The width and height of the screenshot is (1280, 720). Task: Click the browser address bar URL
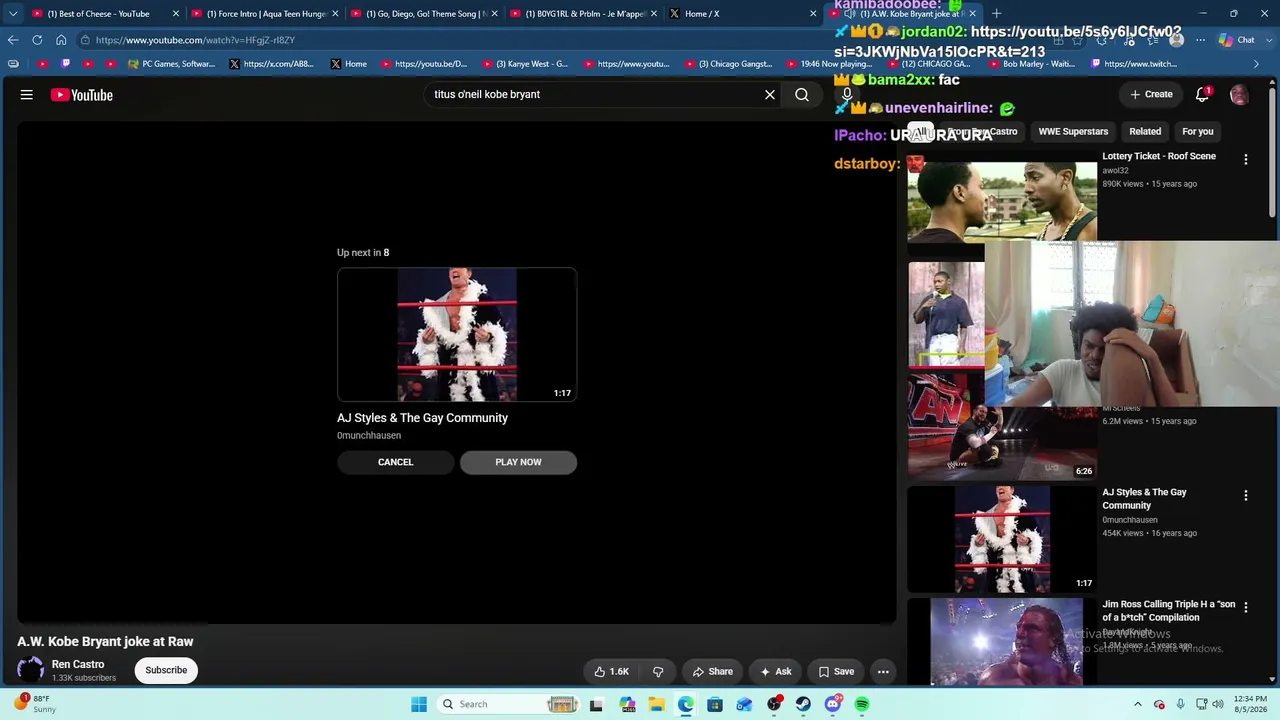click(x=195, y=40)
